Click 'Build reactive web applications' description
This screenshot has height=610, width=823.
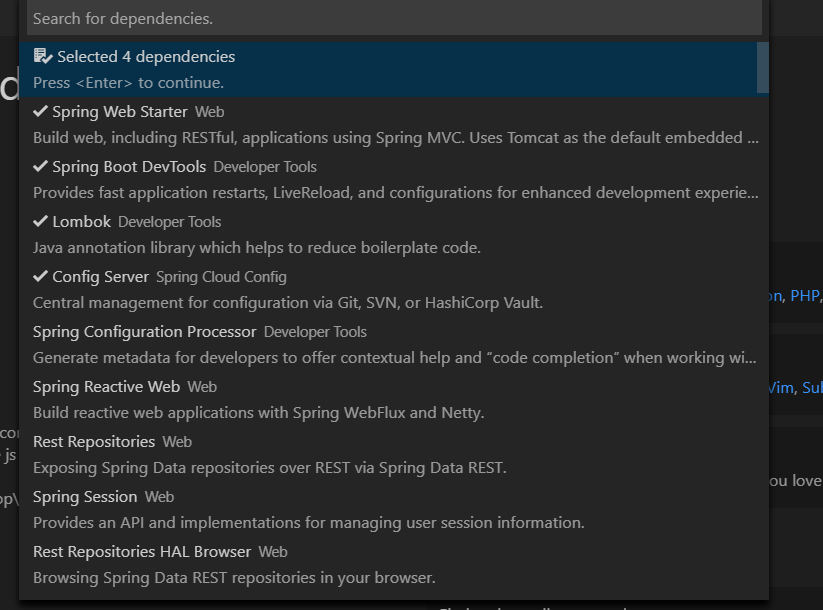(258, 413)
